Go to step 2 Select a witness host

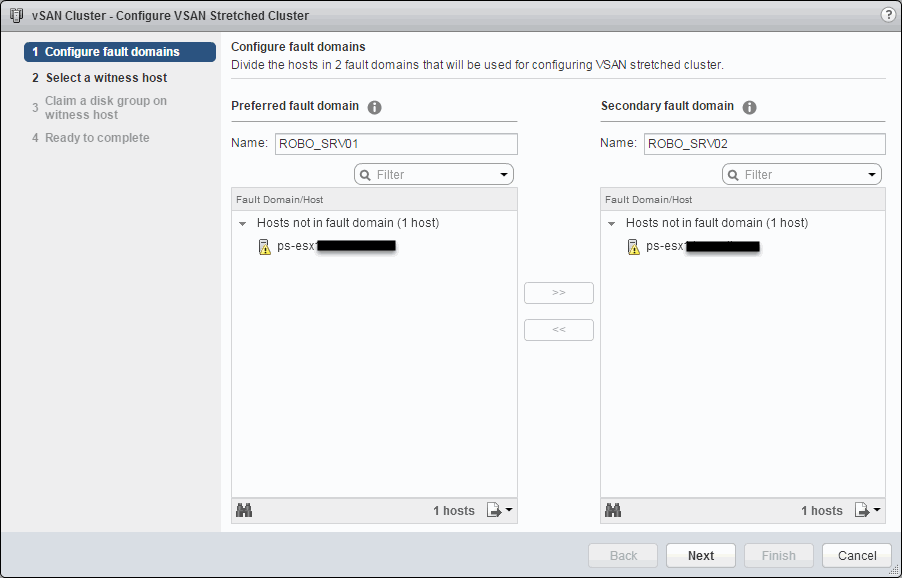point(106,78)
